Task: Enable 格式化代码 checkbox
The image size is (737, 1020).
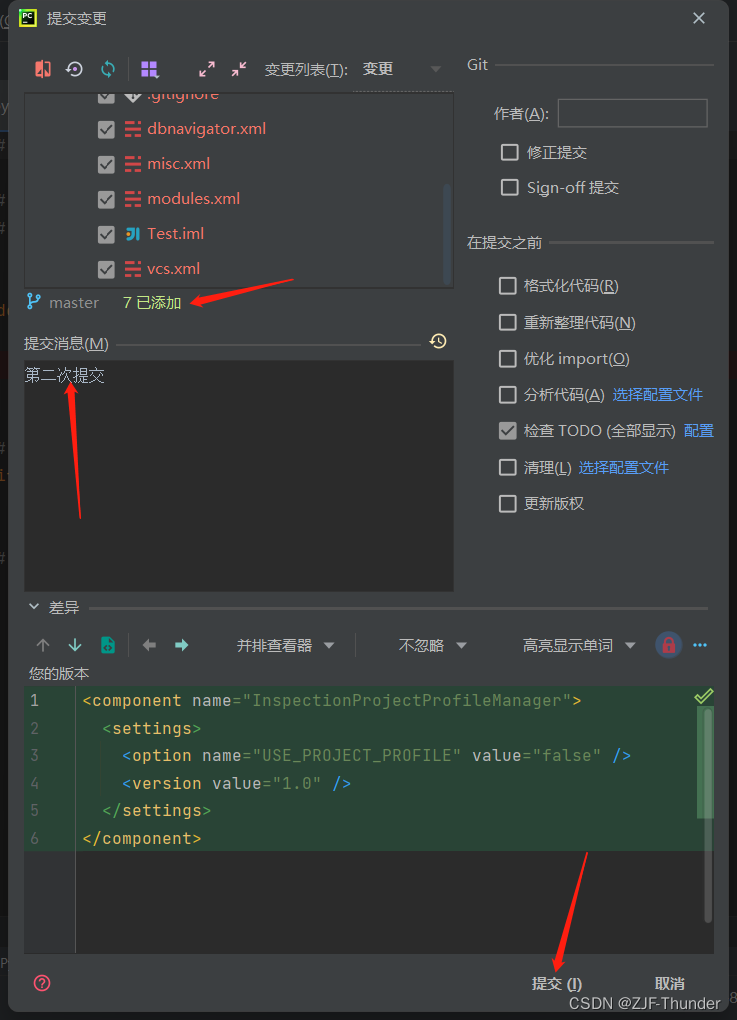Action: [507, 286]
